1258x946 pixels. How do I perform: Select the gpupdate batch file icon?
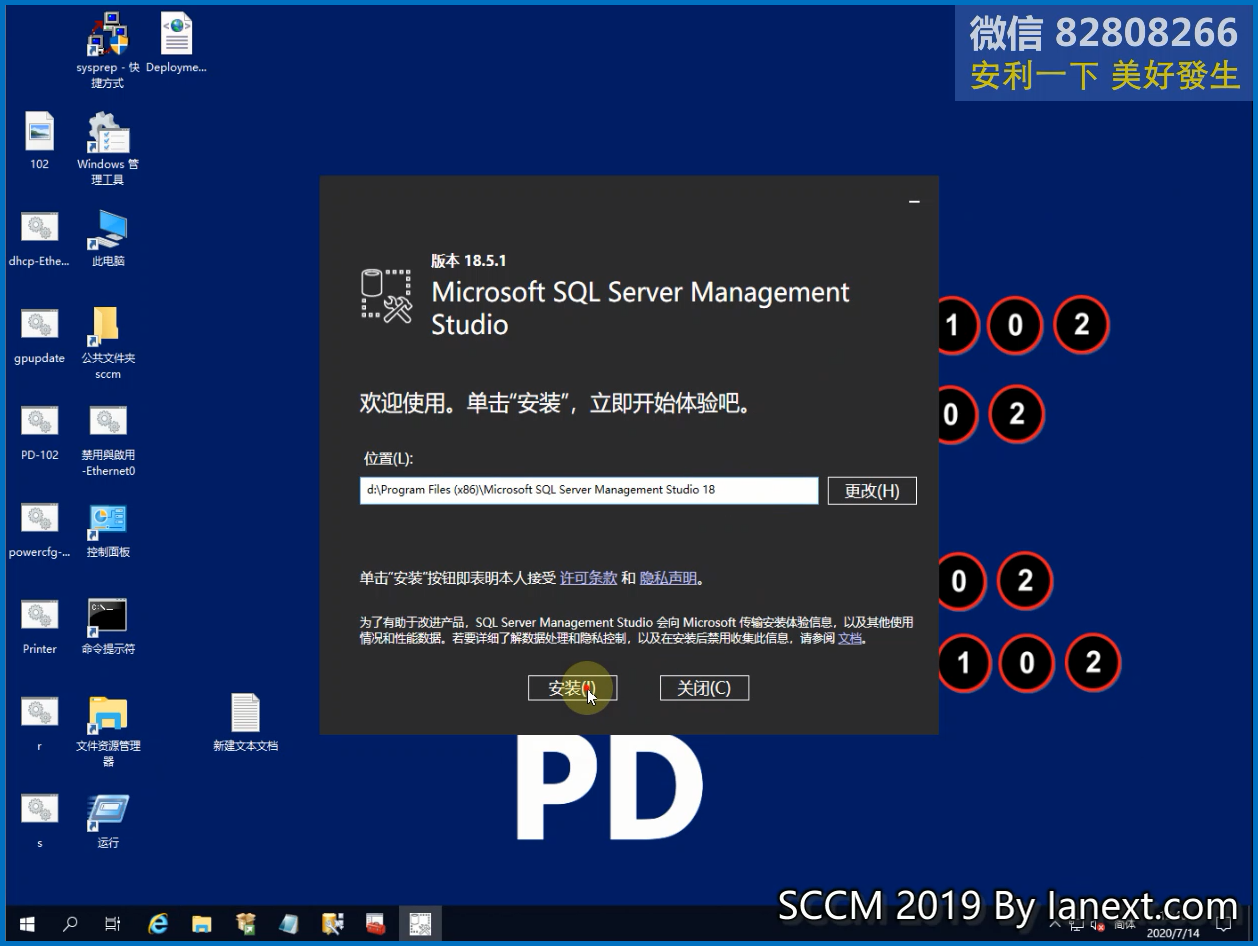(x=40, y=335)
